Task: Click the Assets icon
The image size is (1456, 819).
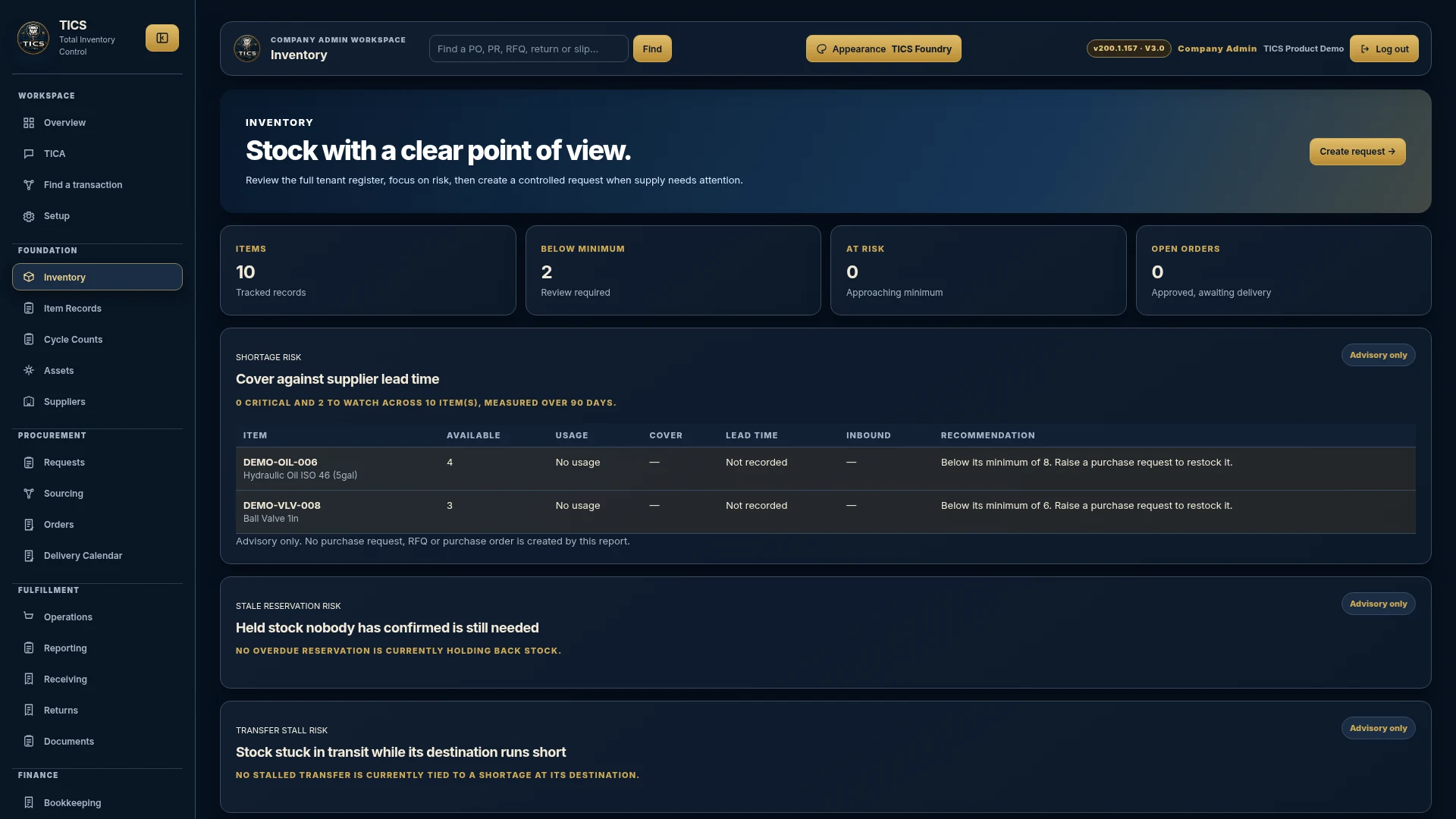Action: click(29, 371)
